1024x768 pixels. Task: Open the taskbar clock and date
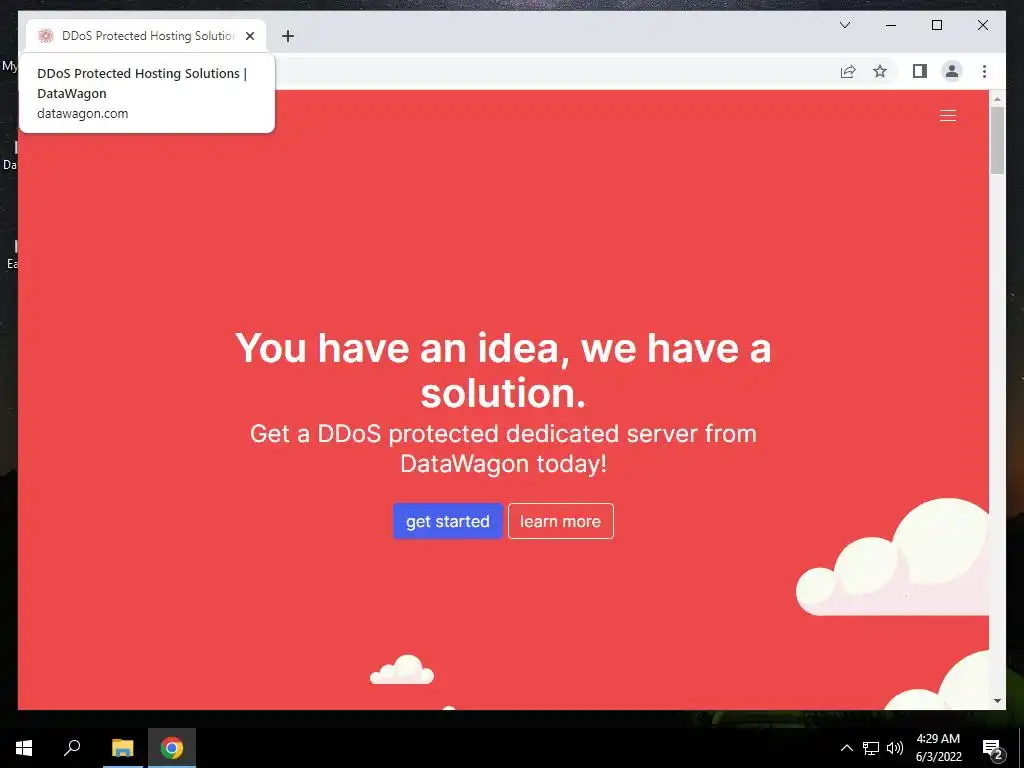pyautogui.click(x=938, y=748)
